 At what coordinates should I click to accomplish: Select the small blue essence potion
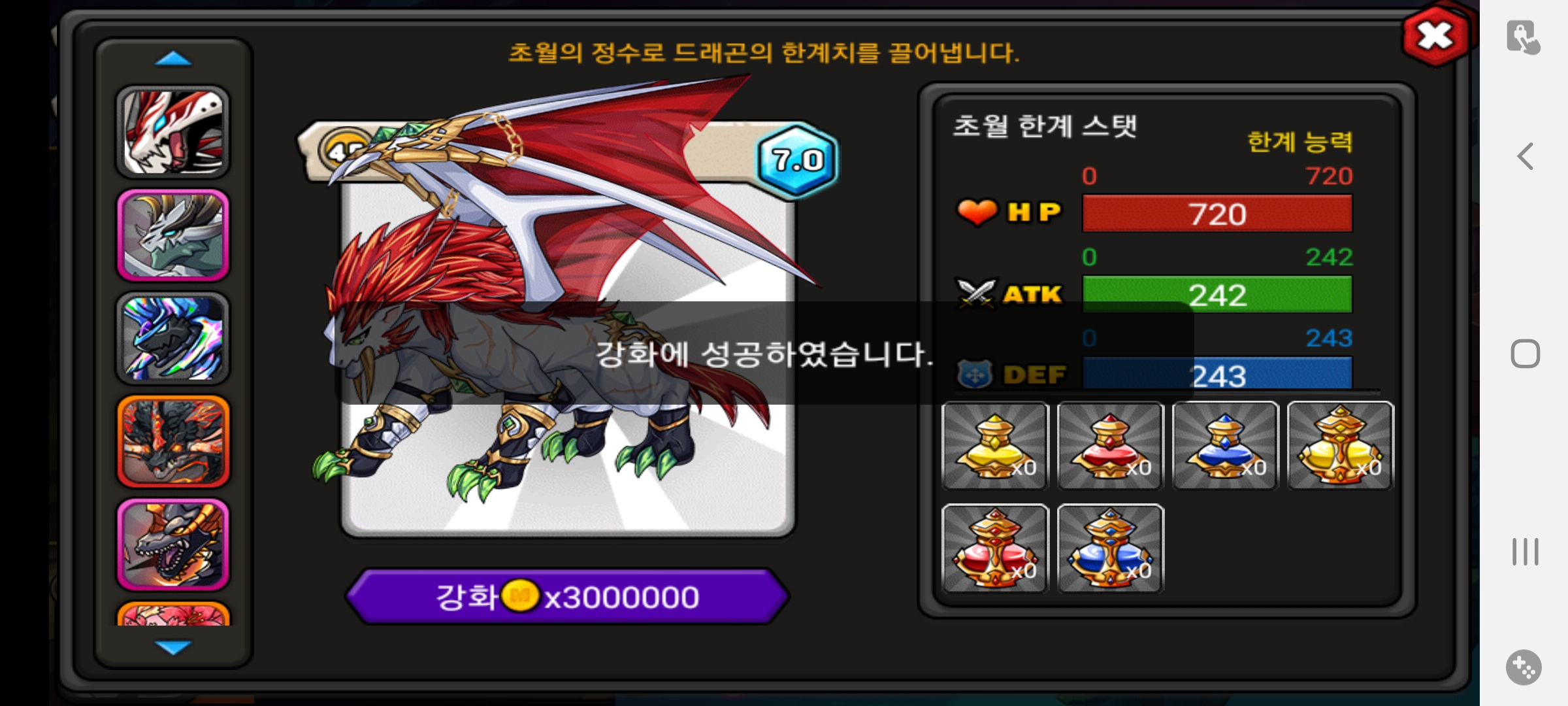pos(1225,445)
